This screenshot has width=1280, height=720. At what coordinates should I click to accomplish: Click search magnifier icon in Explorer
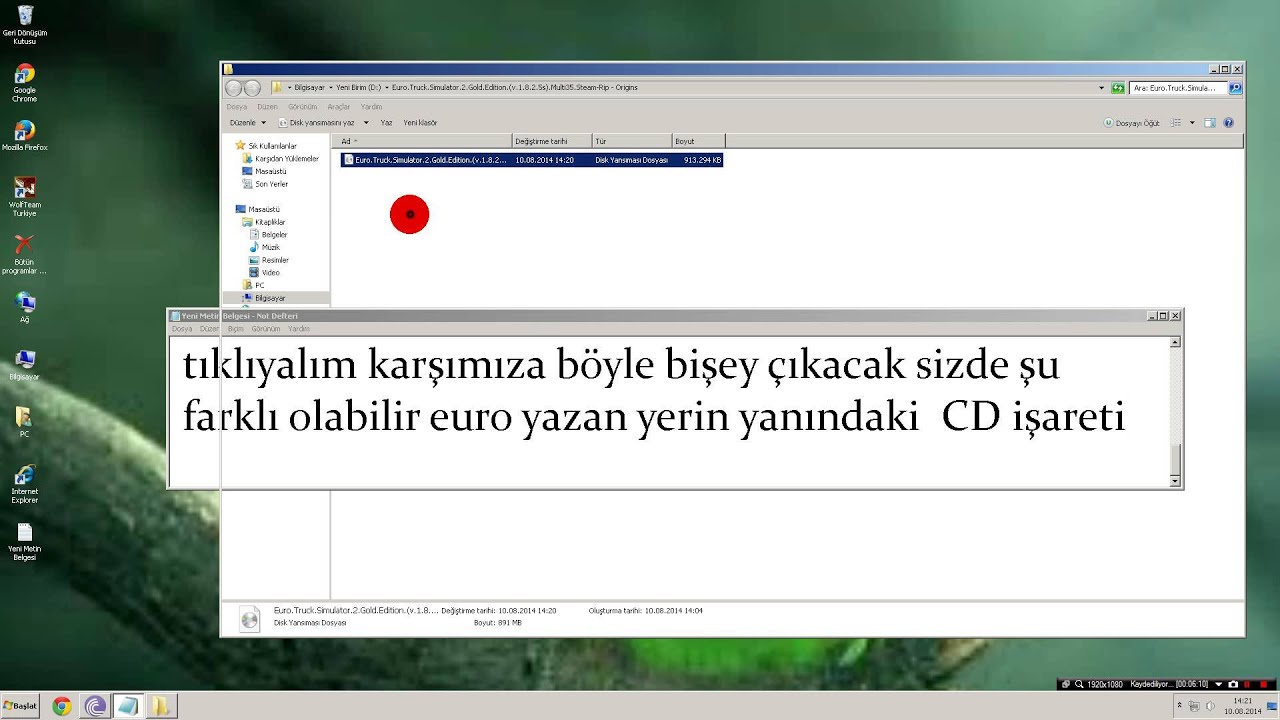(x=1236, y=88)
